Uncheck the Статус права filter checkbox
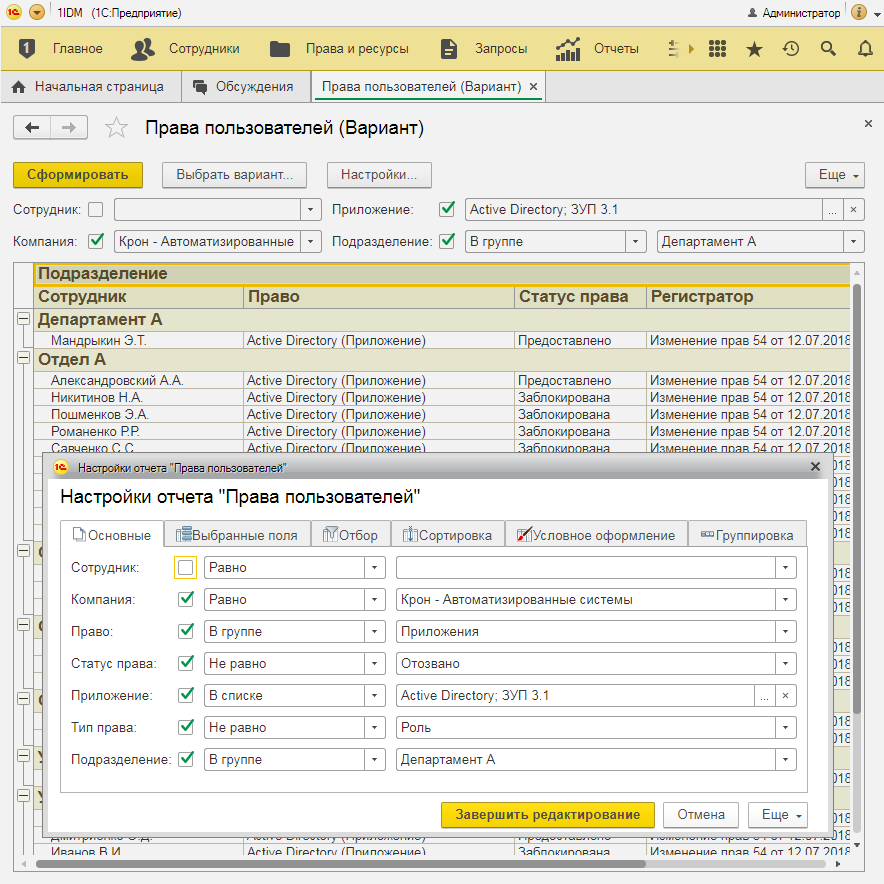 185,664
